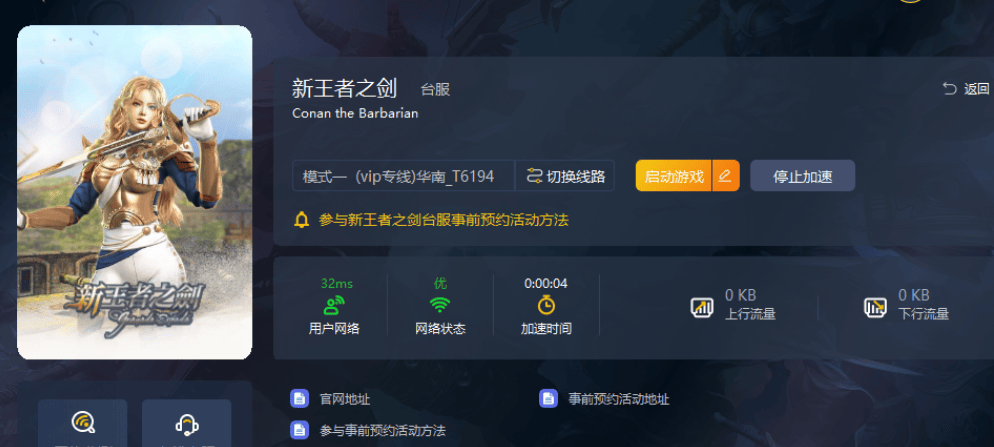Select the 上行流量 upload traffic icon

(x=702, y=308)
